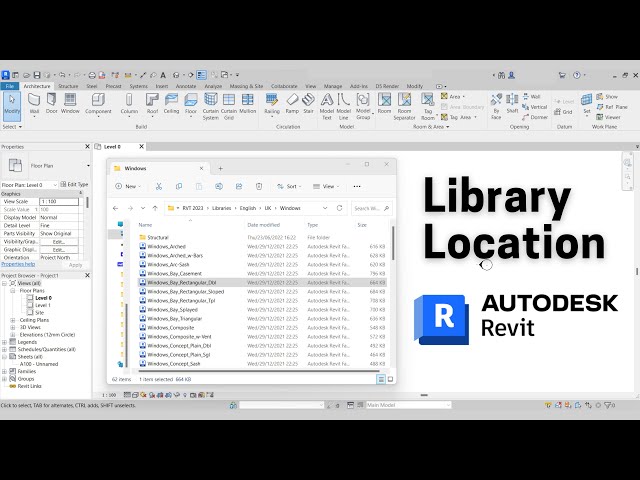640x480 pixels.
Task: Click the Edit Type button
Action: pos(74,184)
